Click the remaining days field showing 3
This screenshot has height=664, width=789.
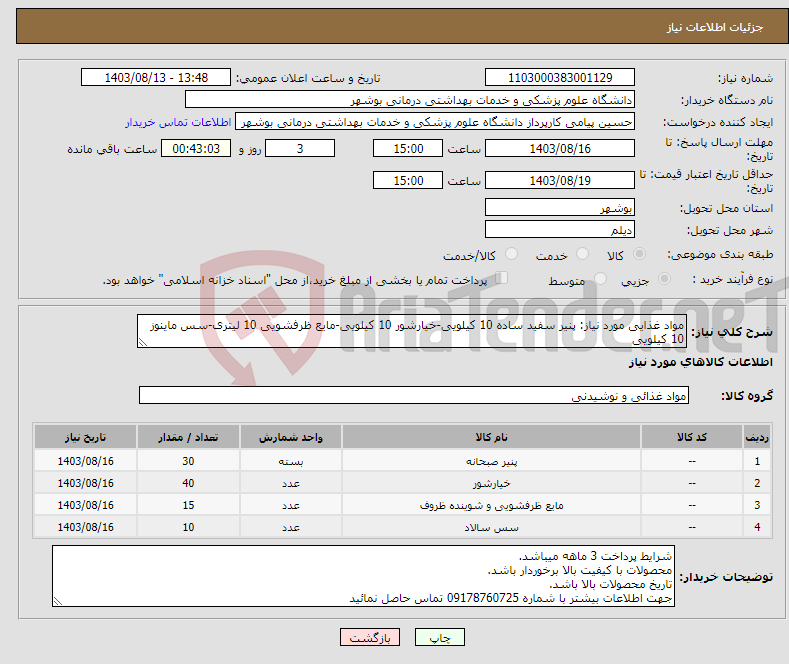300,148
